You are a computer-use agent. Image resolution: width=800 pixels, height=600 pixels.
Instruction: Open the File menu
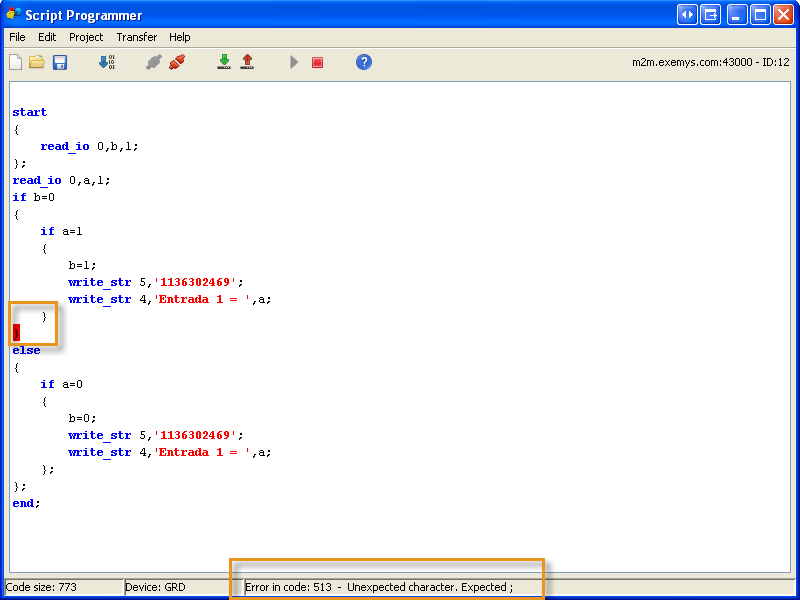(x=17, y=37)
